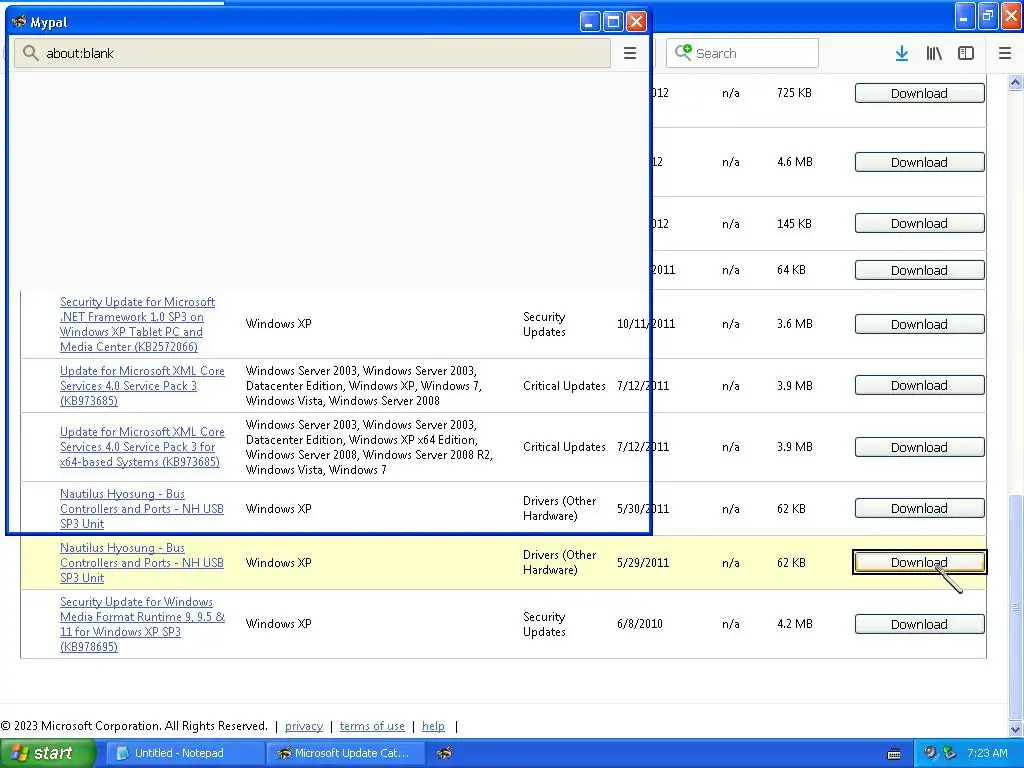Viewport: 1024px width, 768px height.
Task: Click the 4.2 MB size cell
Action: (795, 624)
